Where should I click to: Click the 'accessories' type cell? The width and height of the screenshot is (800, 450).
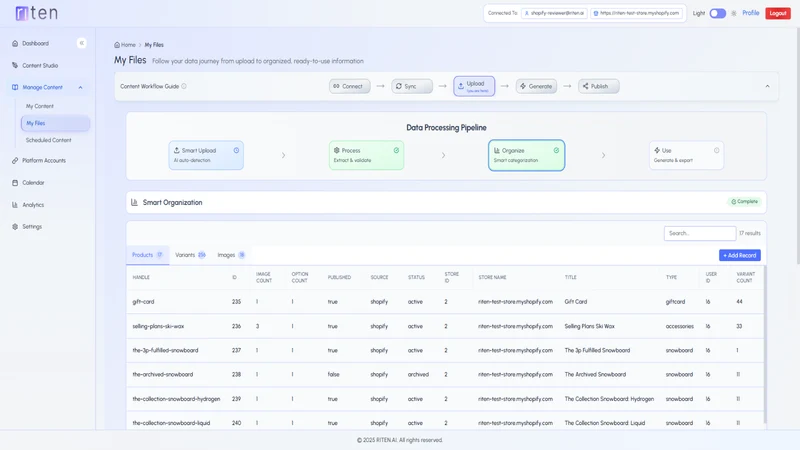(x=680, y=326)
